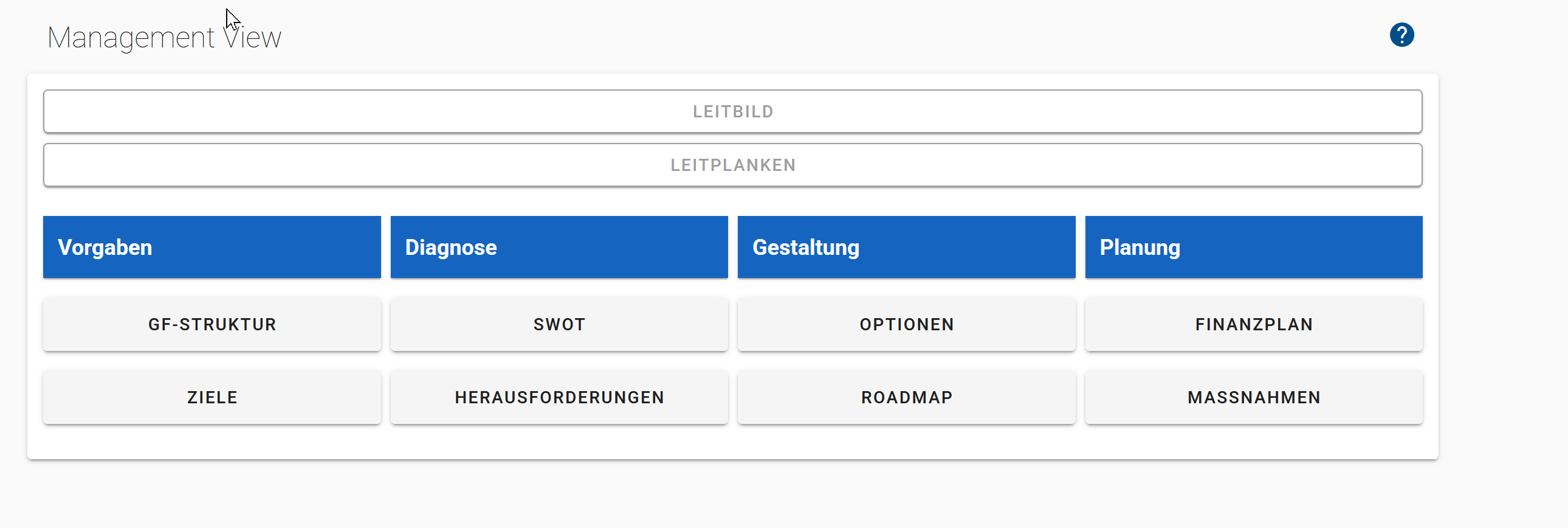Open Massnahmen
This screenshot has width=1568, height=528.
pos(1253,398)
